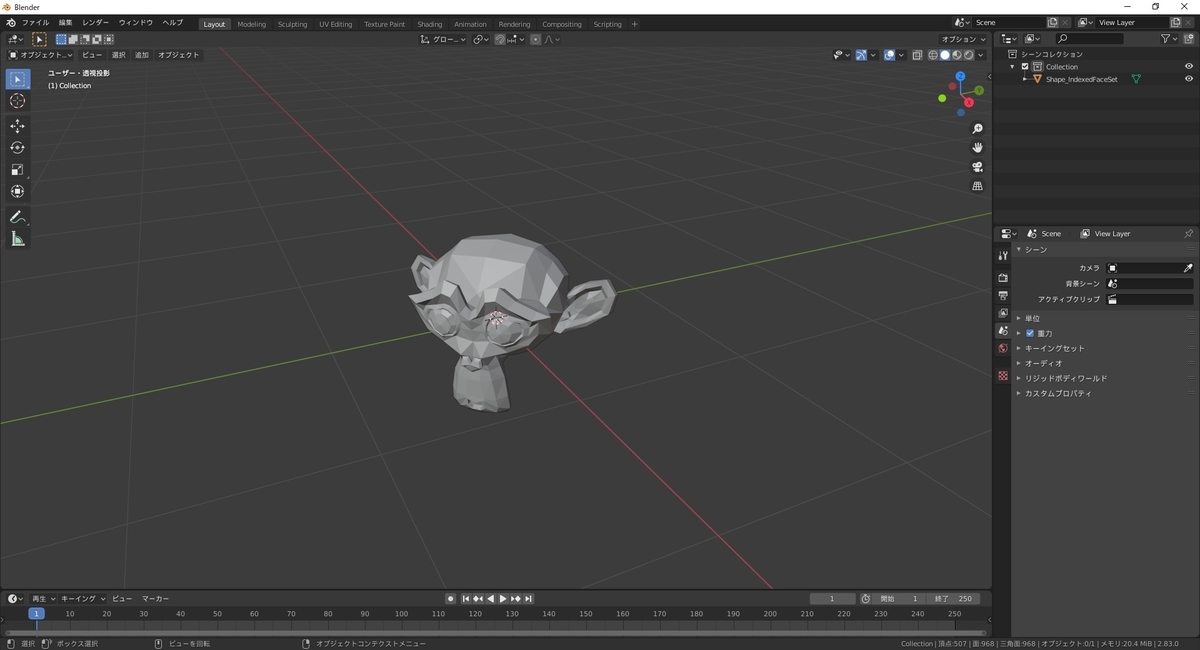
Task: Toggle viewport overlays button
Action: tap(889, 55)
